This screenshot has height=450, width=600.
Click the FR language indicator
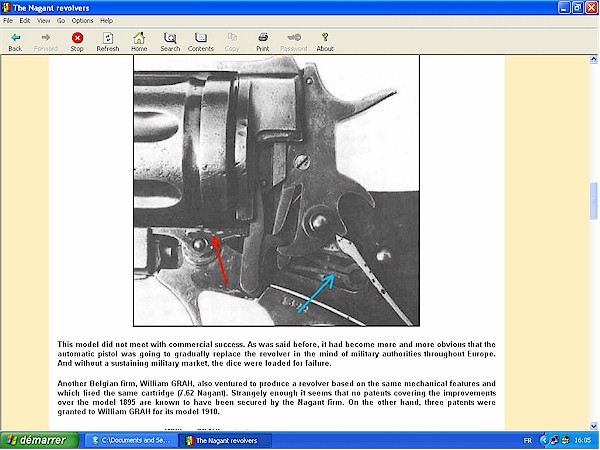(527, 441)
